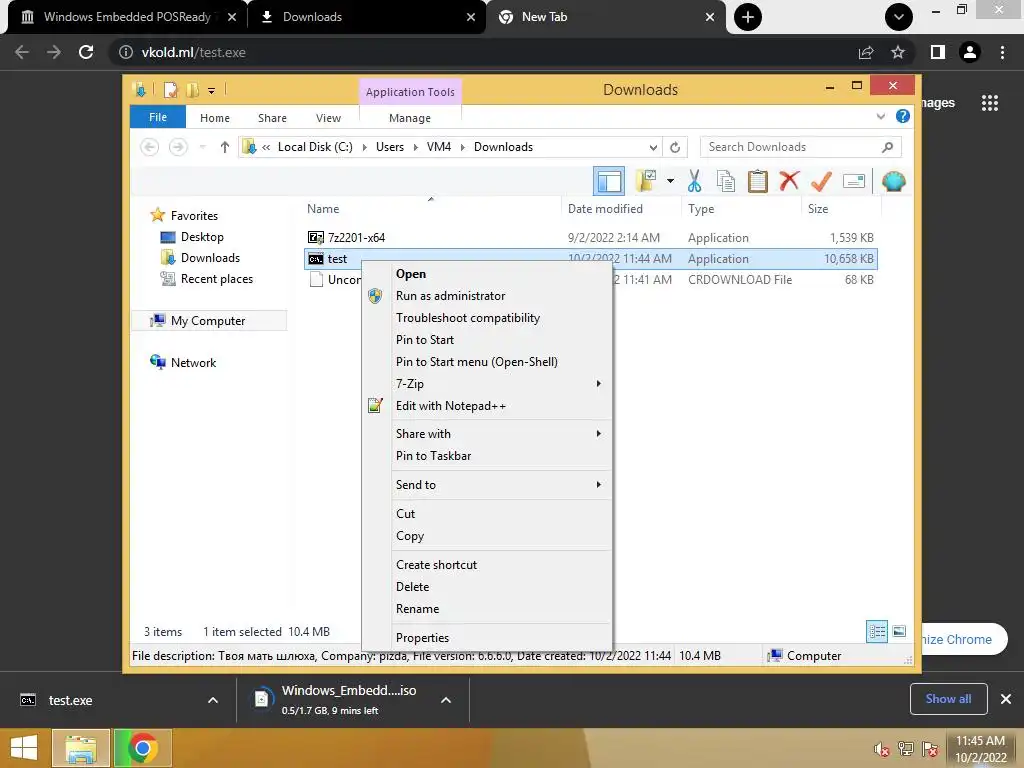The width and height of the screenshot is (1024, 768).
Task: Click the Windows Start button on taskbar
Action: (24, 748)
